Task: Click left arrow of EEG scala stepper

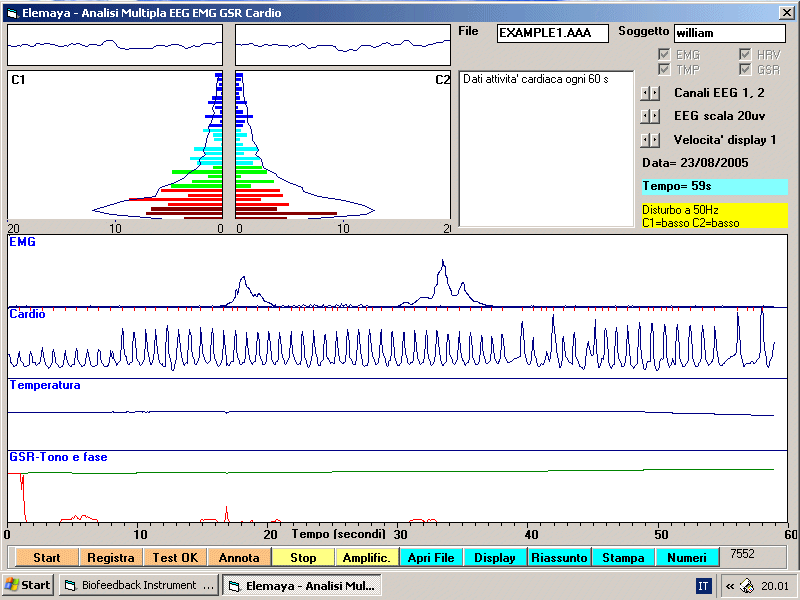Action: [x=646, y=116]
